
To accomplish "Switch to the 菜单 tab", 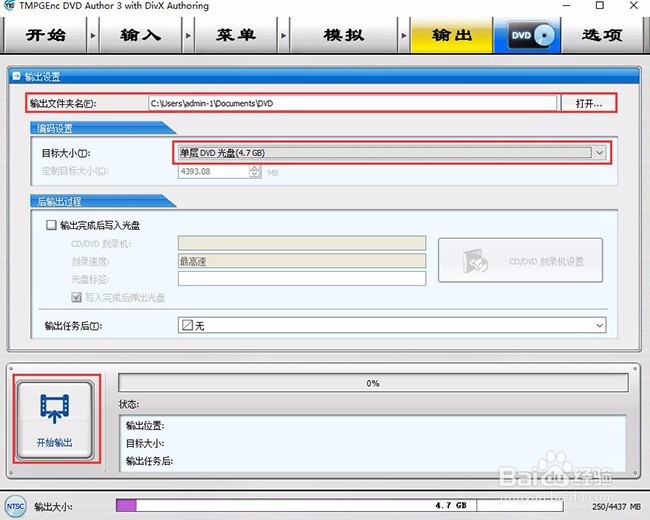I will coord(236,35).
